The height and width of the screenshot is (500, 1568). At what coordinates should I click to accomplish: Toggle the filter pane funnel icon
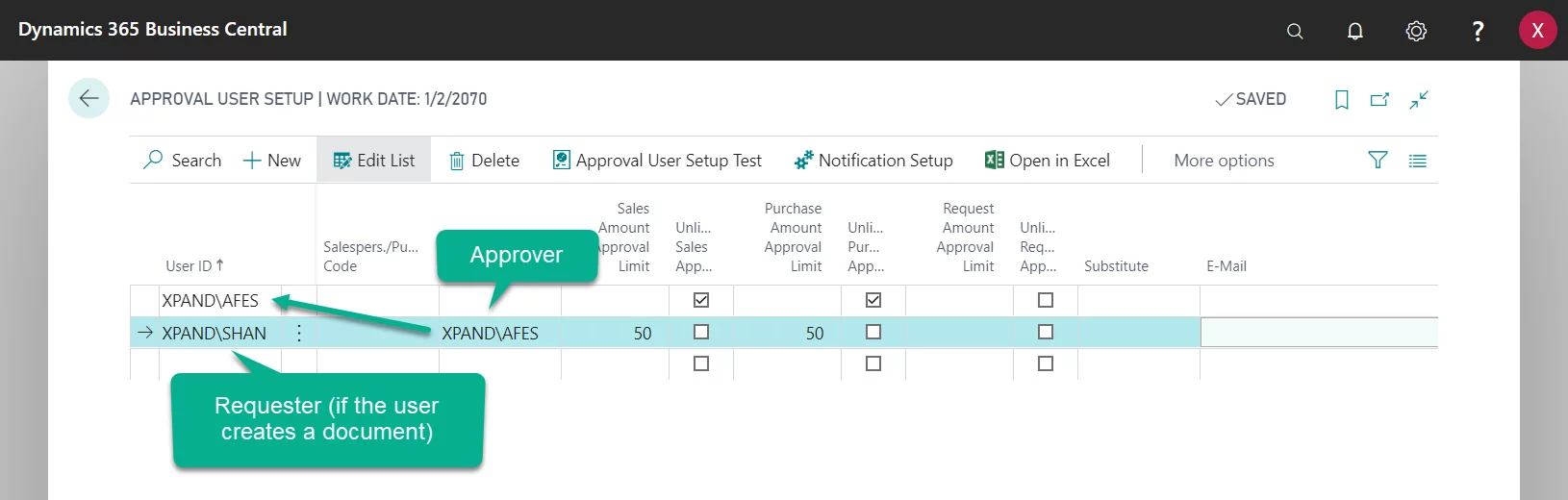click(1378, 161)
